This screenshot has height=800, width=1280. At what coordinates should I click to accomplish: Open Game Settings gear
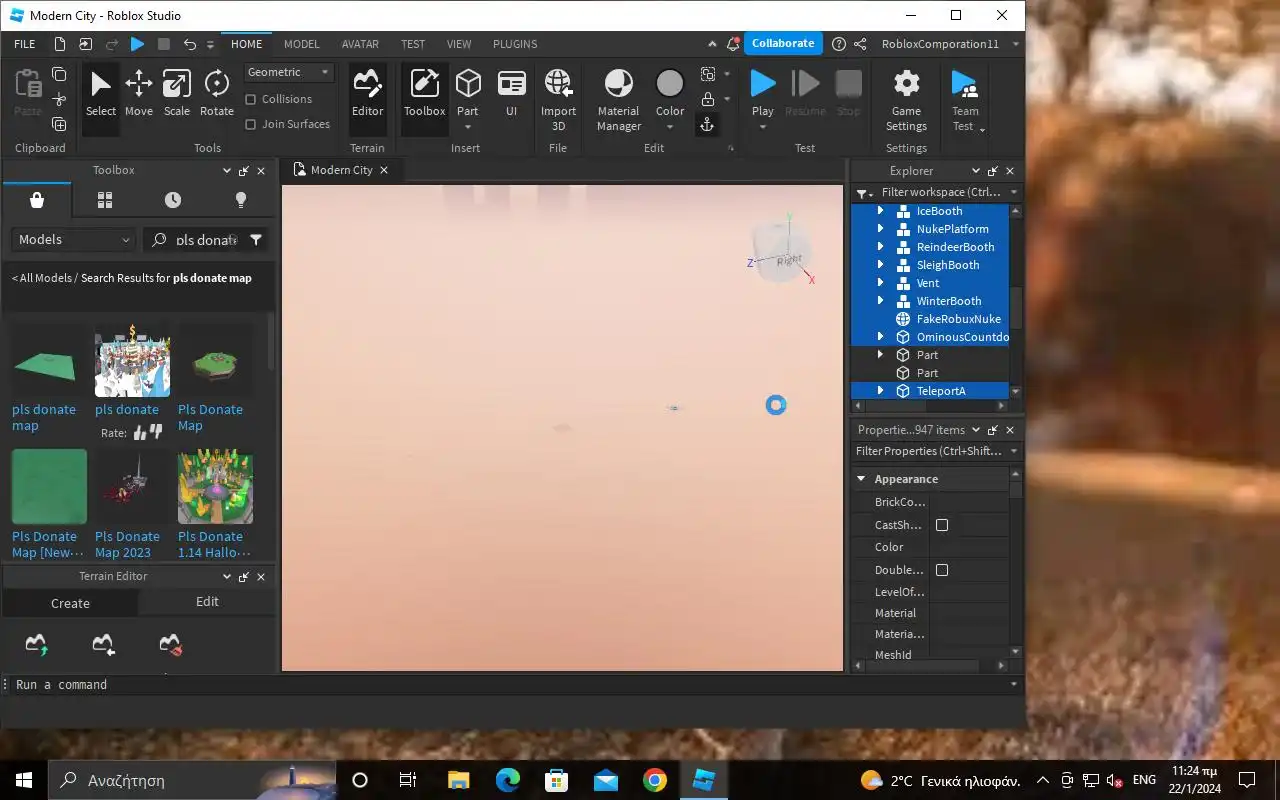click(906, 99)
